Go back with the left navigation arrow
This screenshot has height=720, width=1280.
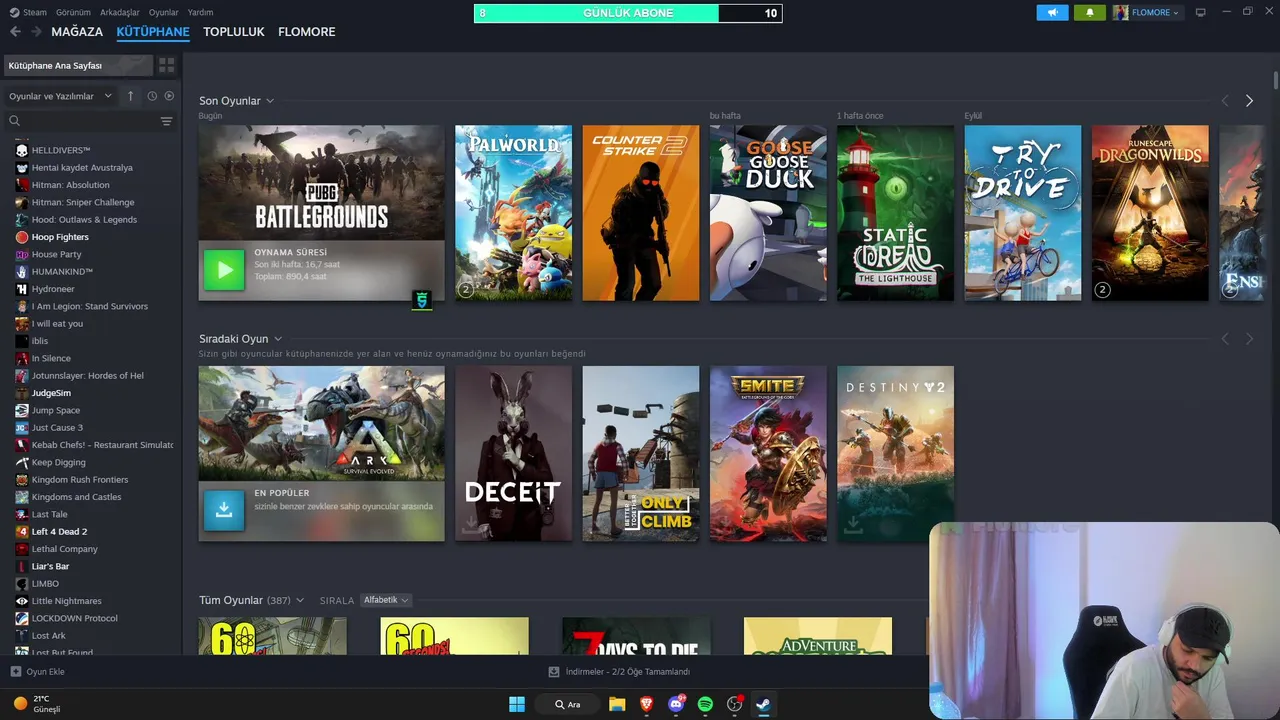click(x=15, y=32)
